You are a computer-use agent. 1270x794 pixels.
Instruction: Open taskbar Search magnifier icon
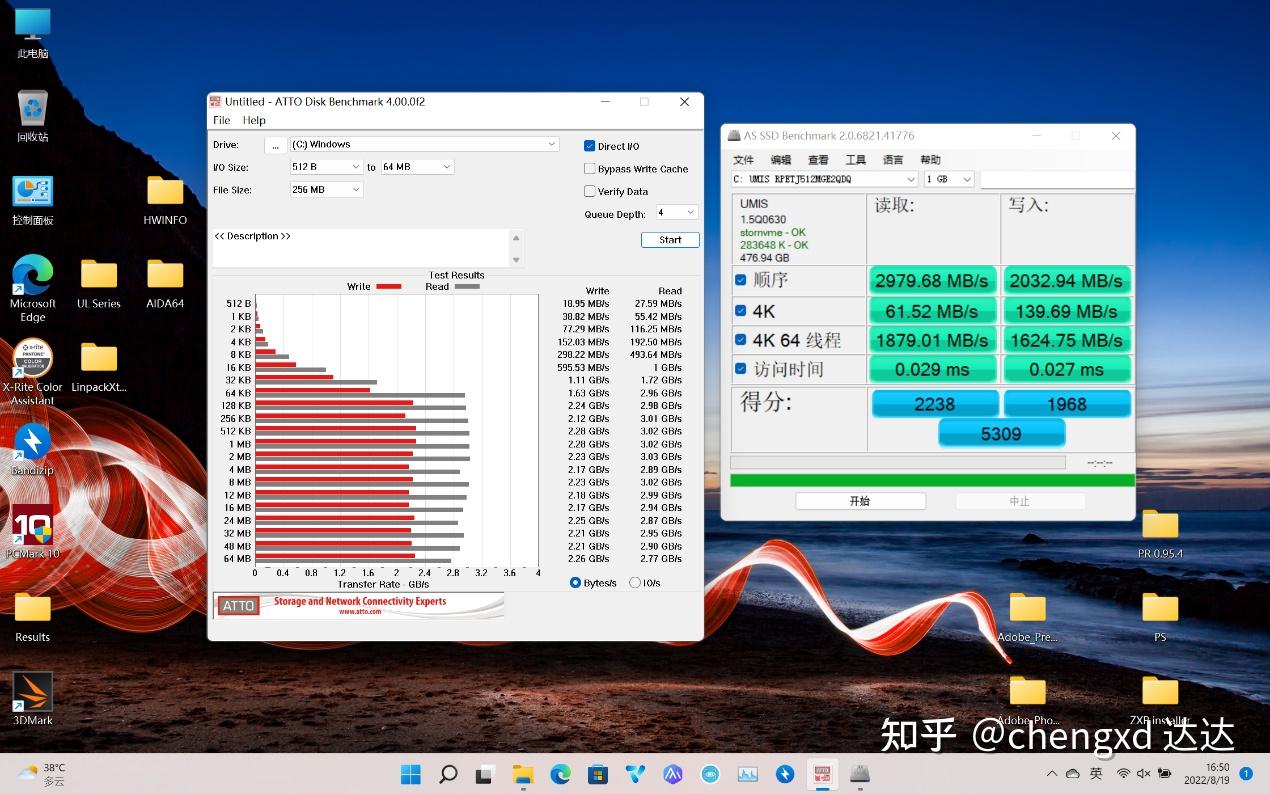(x=448, y=774)
